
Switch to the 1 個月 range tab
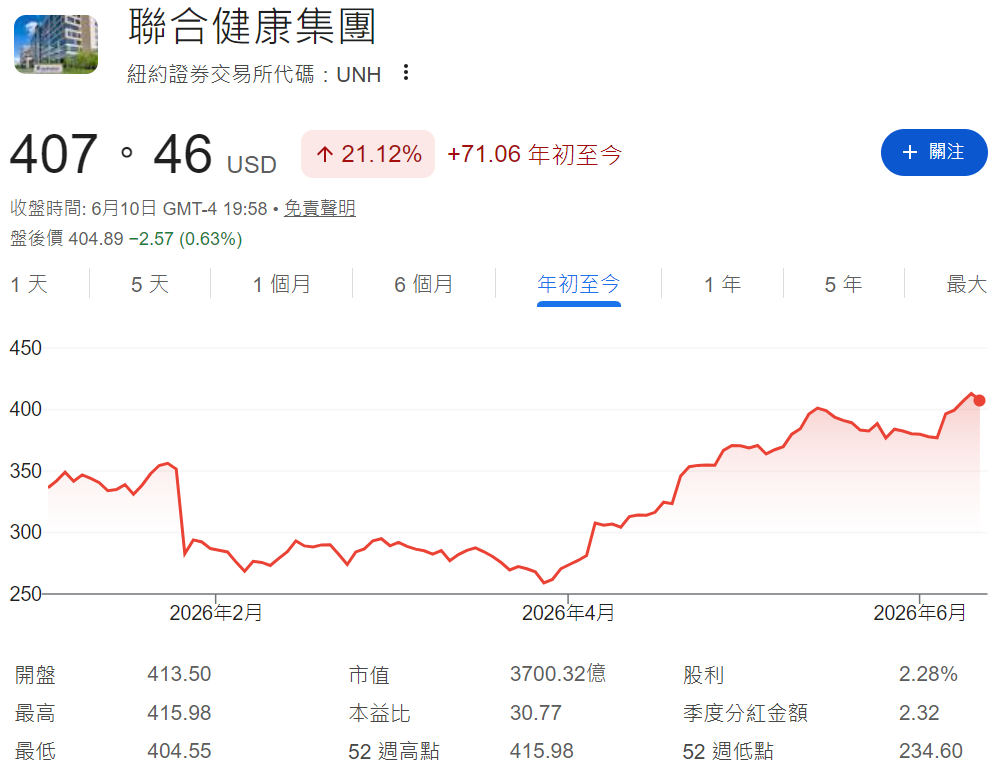click(282, 284)
